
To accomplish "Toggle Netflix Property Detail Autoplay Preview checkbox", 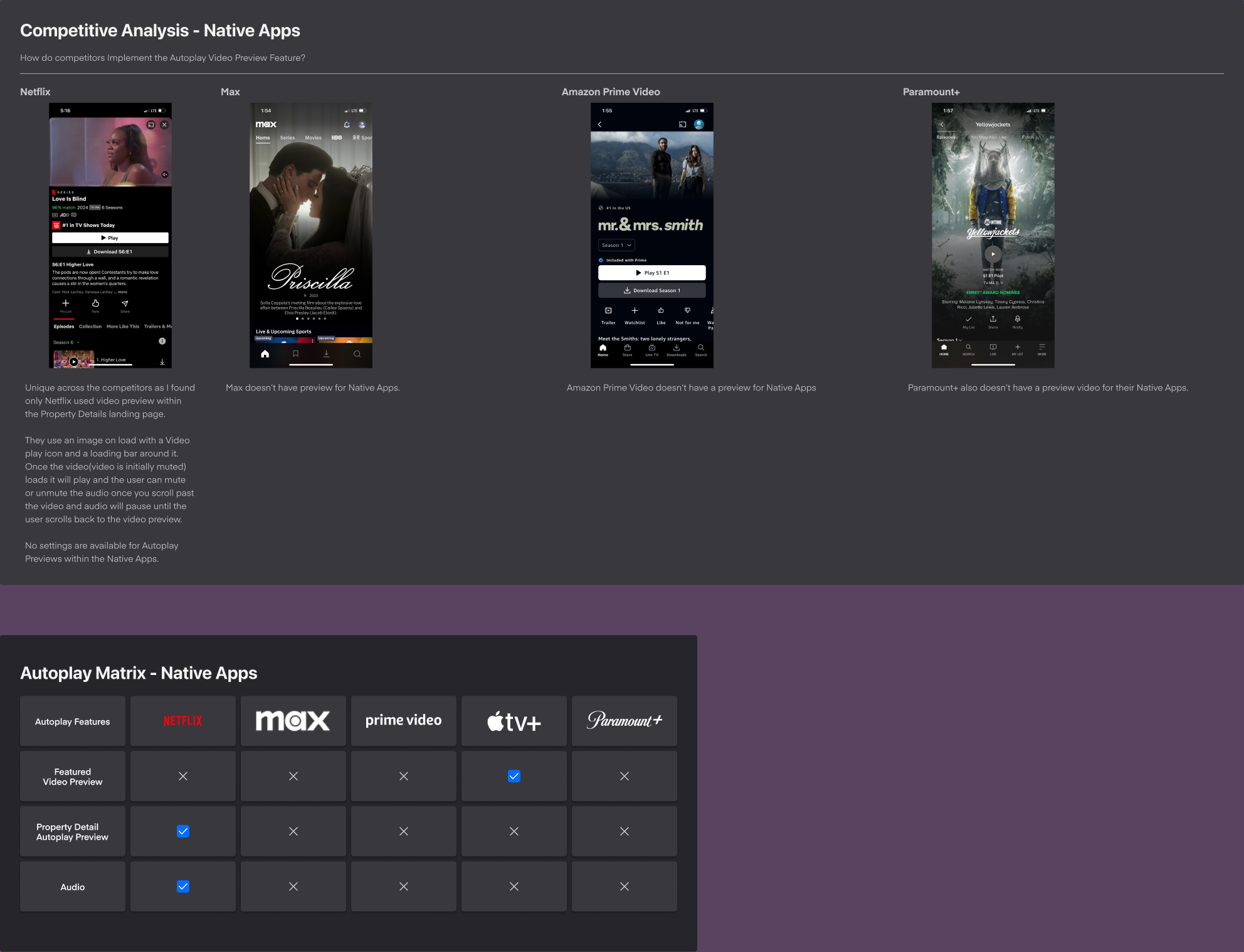I will (x=183, y=831).
